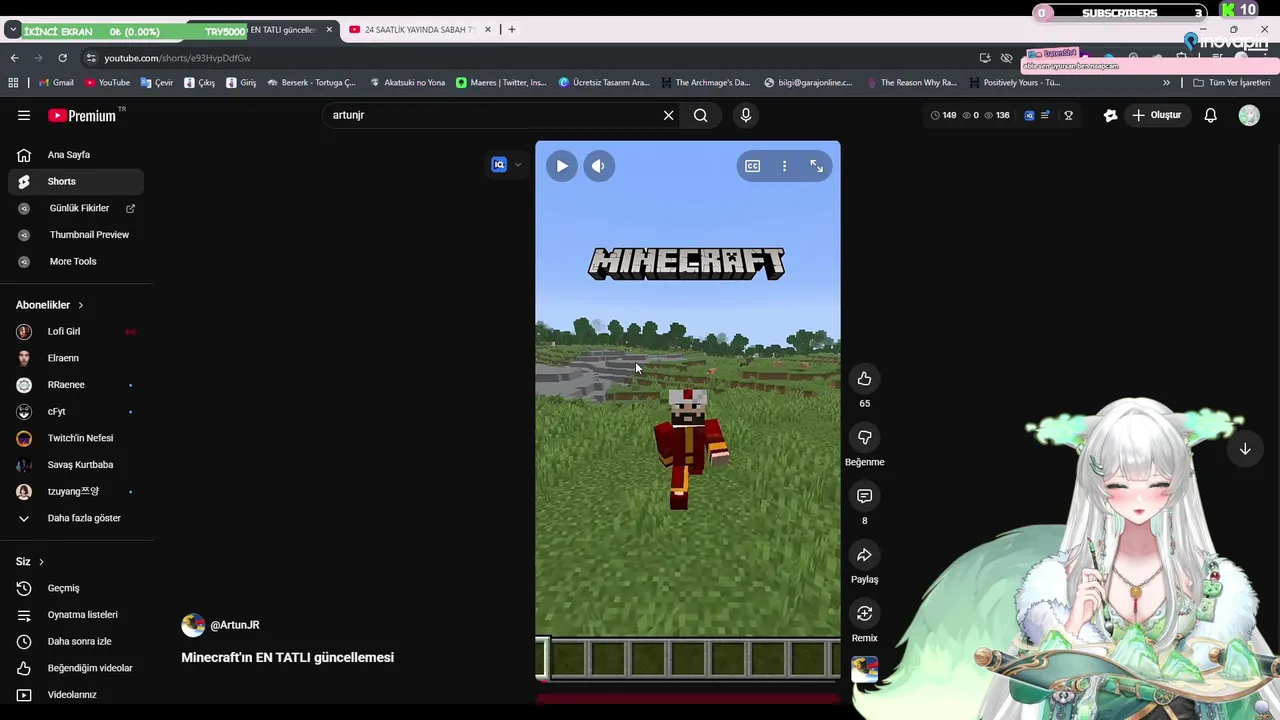Close the EN TATLI güncellemesi tab
The width and height of the screenshot is (1280, 720).
[x=329, y=30]
